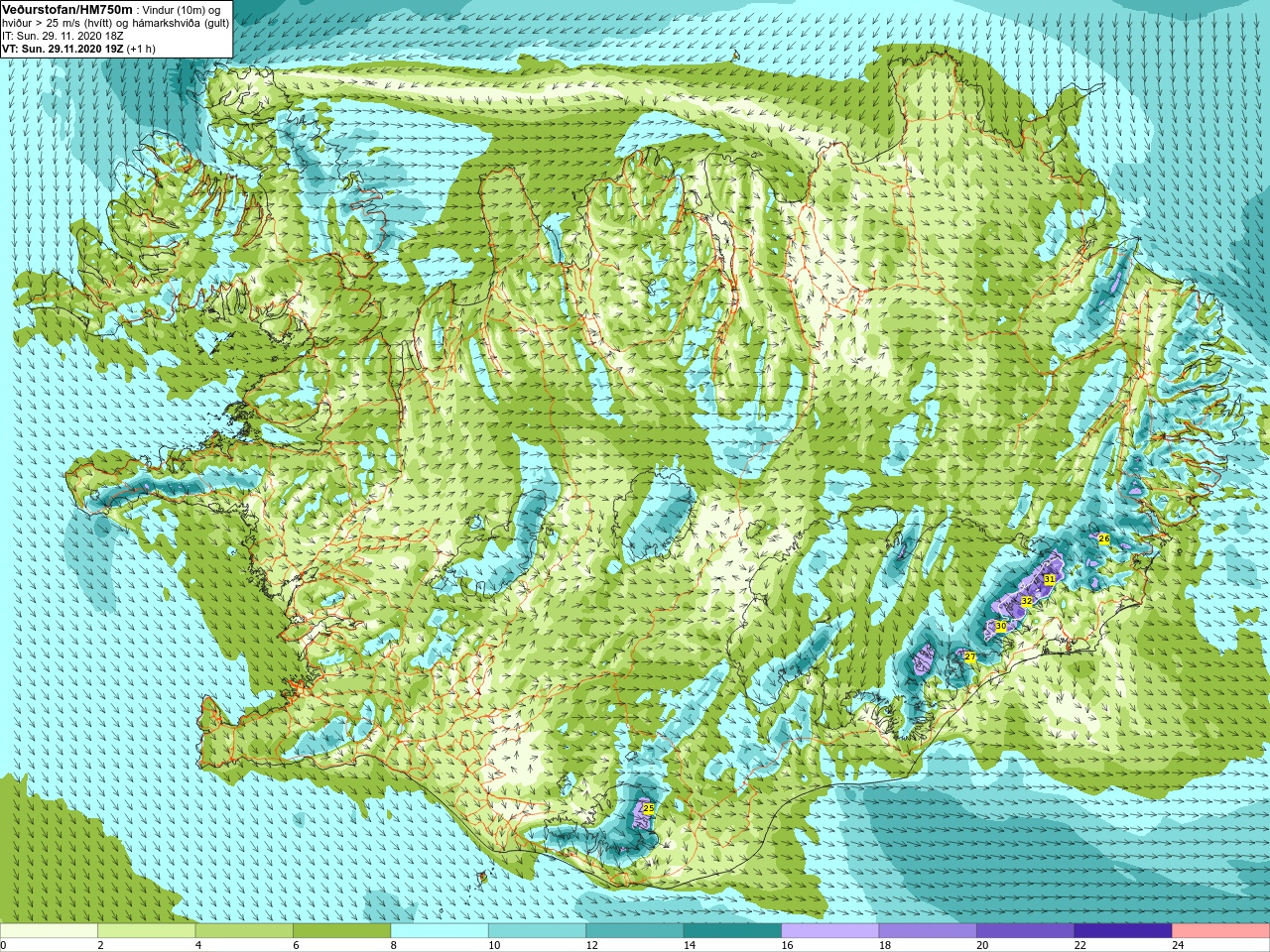Click the 'IT: Sun. 29. 11. 2020 18Z' line
This screenshot has width=1270, height=952.
(63, 36)
